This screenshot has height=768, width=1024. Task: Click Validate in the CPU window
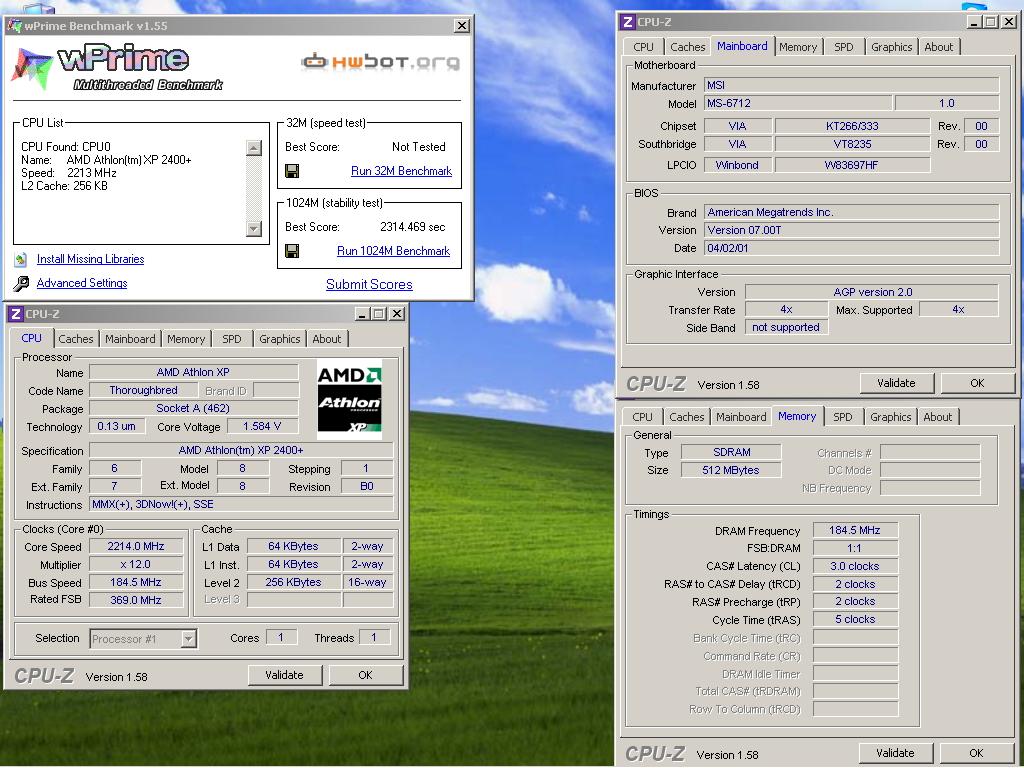284,675
